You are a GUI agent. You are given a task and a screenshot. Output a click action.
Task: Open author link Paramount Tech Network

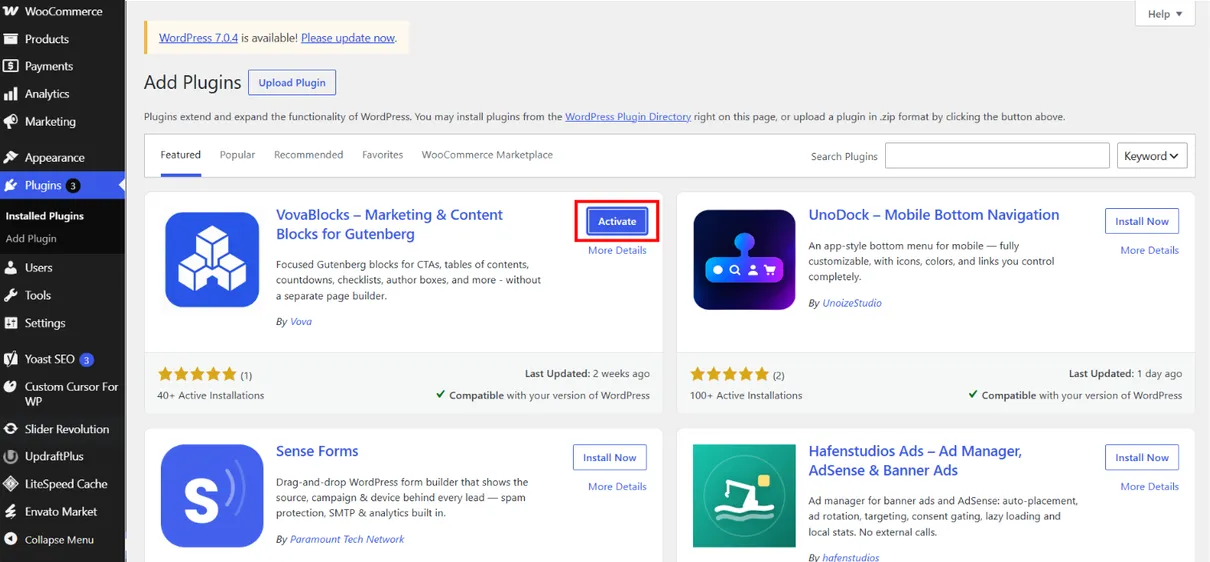click(x=347, y=539)
